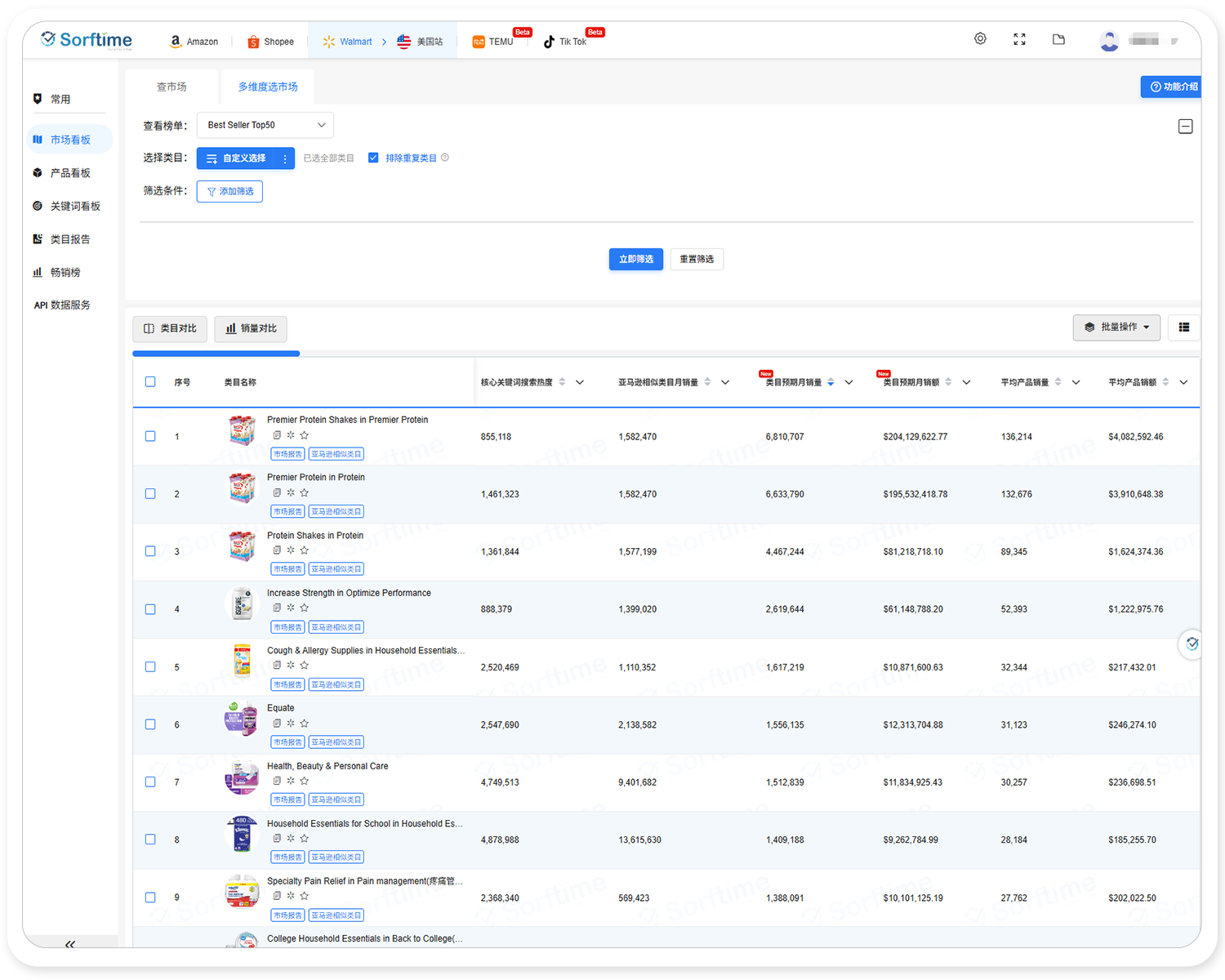Enter fullscreen mode via expand icon
The image size is (1225, 980).
1019,39
